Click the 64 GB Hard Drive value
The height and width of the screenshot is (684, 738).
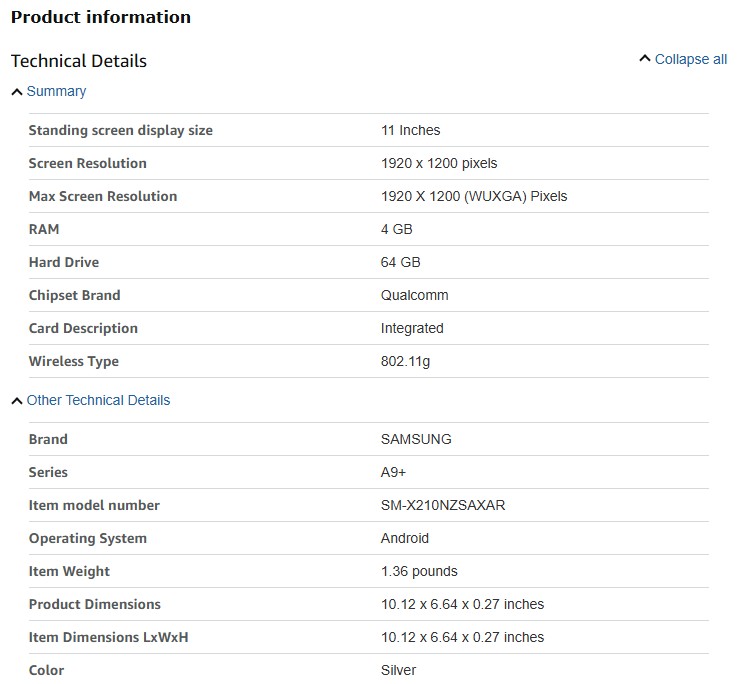(x=401, y=263)
